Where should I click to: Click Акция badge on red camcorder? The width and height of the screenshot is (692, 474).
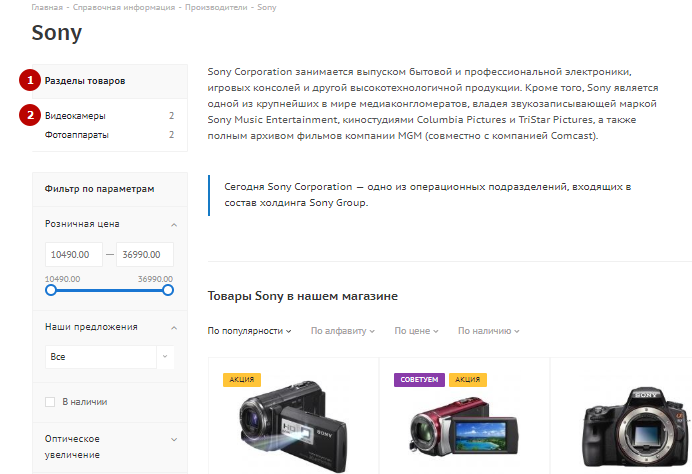[468, 380]
